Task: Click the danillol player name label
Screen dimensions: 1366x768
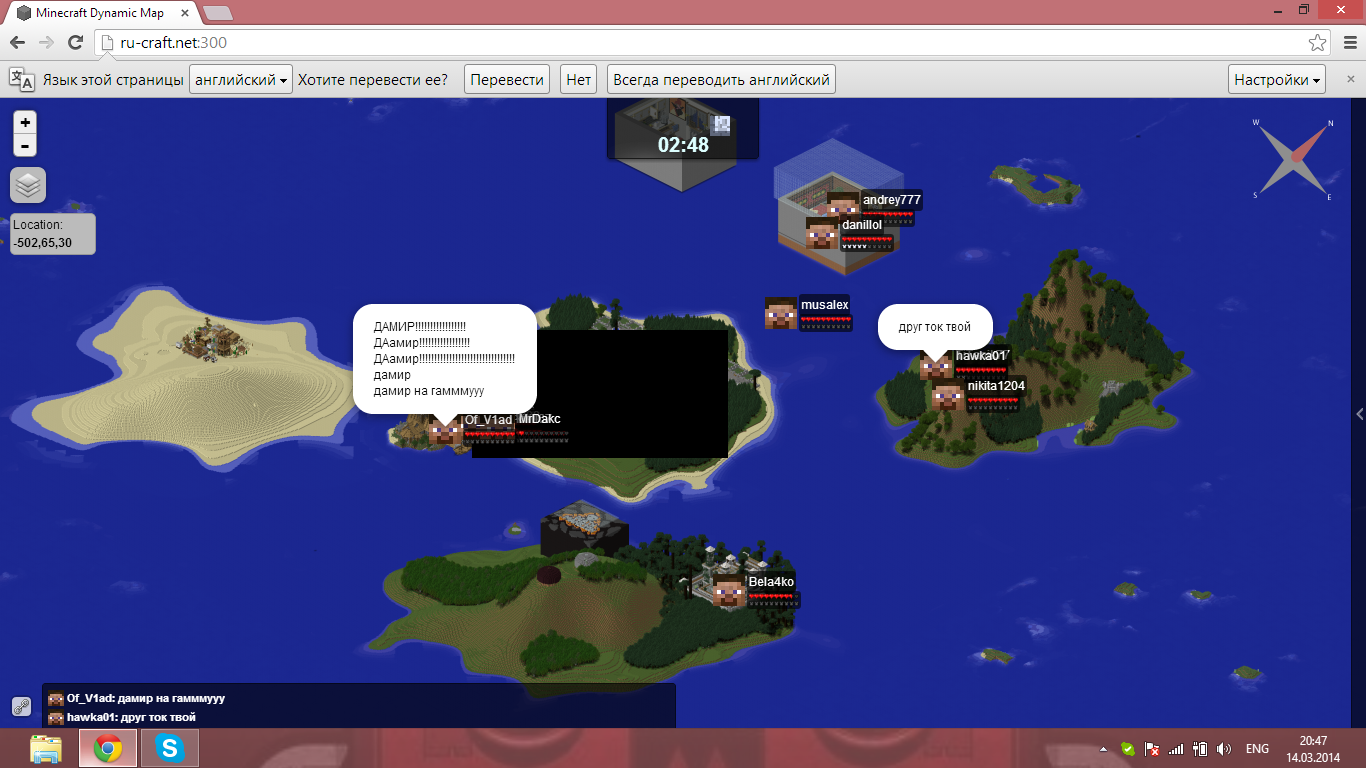Action: [862, 225]
